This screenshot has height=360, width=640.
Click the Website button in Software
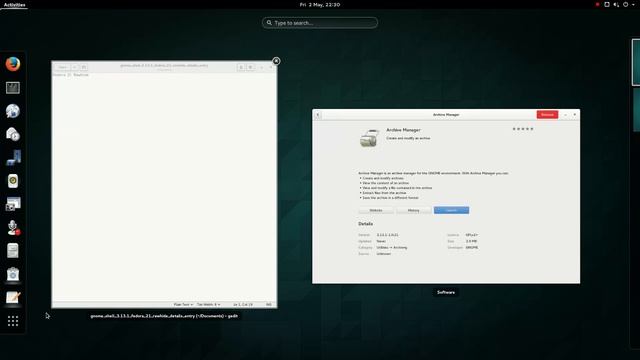(376, 210)
